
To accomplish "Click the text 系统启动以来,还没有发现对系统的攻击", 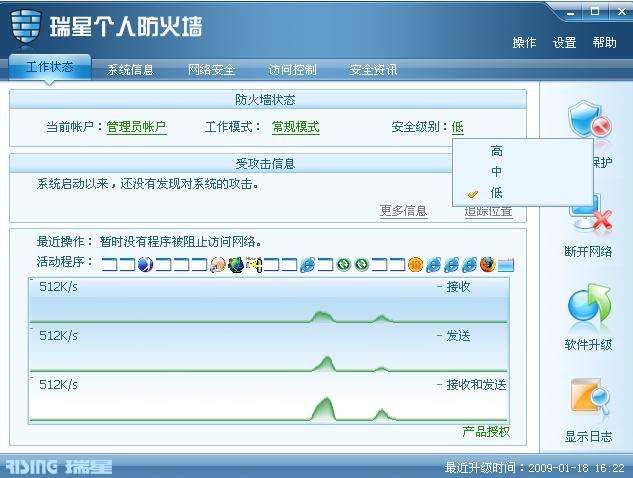I will (x=148, y=184).
